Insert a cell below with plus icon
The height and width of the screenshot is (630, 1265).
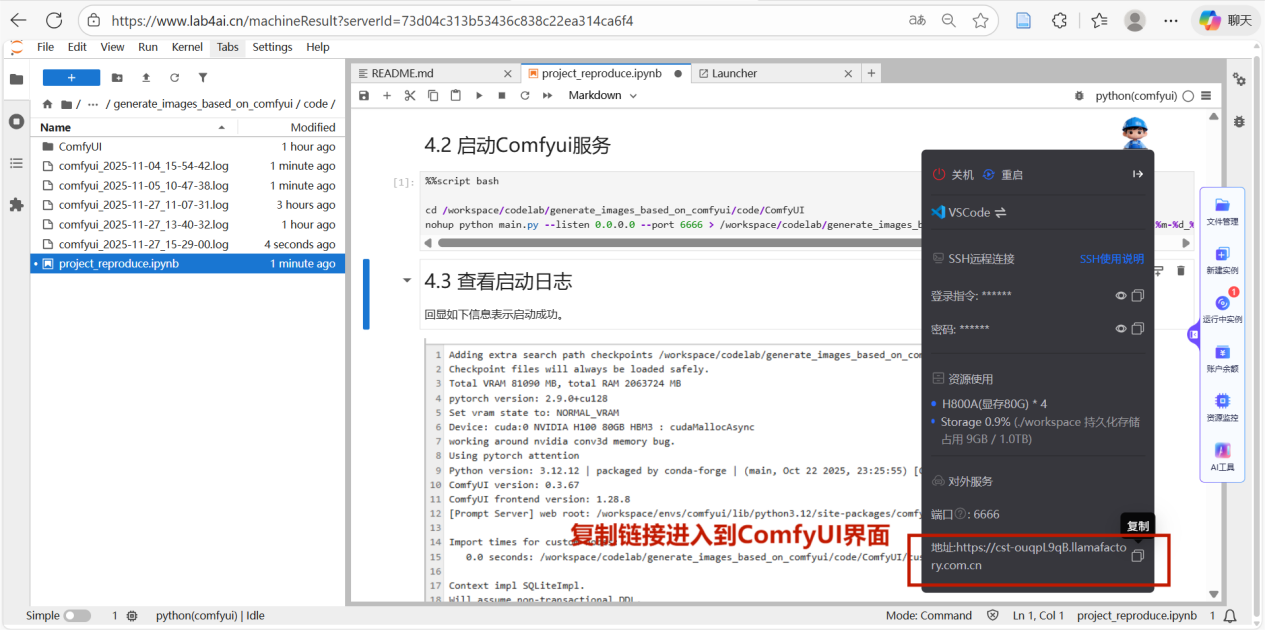387,95
